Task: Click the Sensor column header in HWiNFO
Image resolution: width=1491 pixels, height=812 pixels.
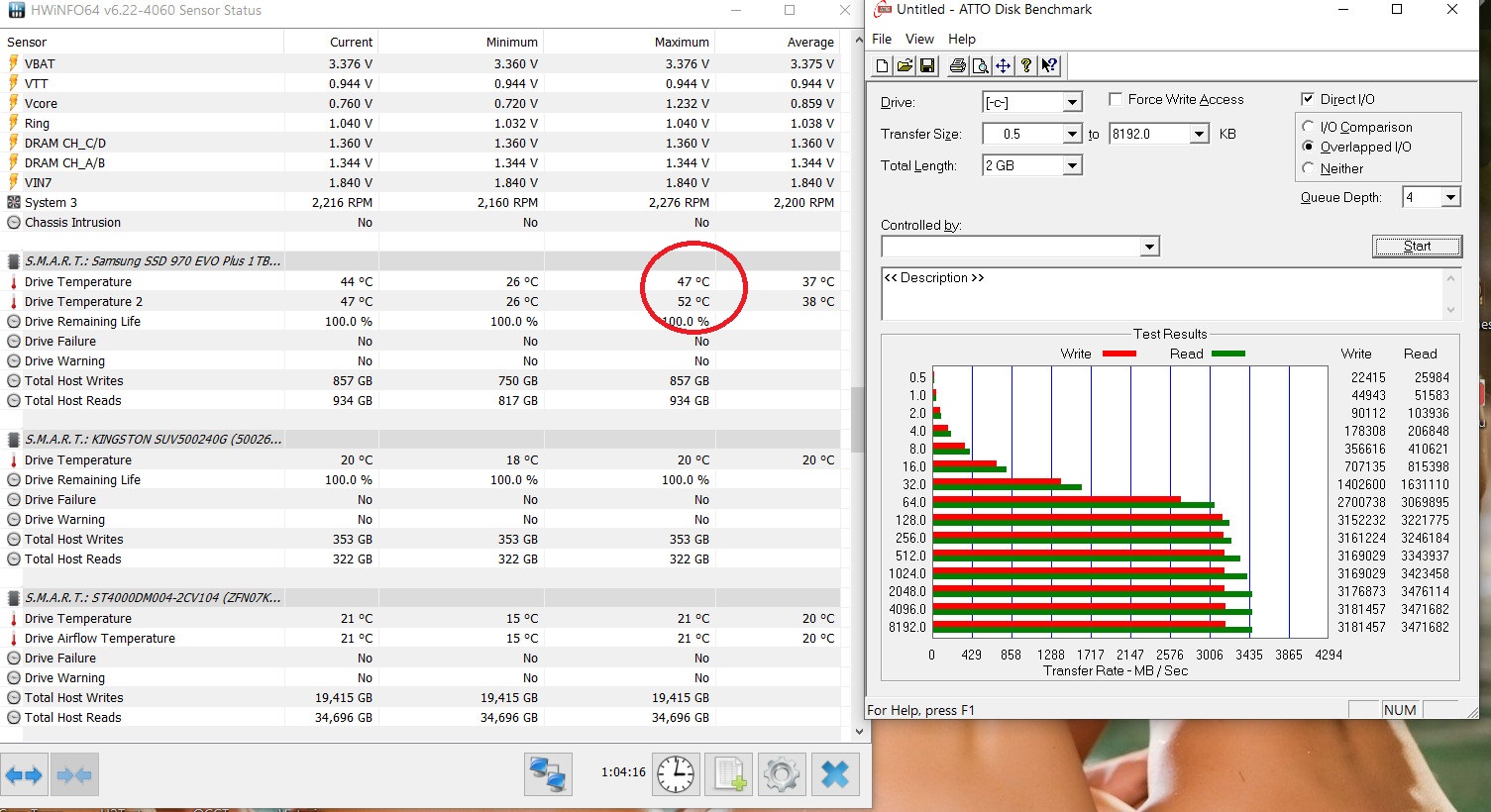Action: point(143,42)
